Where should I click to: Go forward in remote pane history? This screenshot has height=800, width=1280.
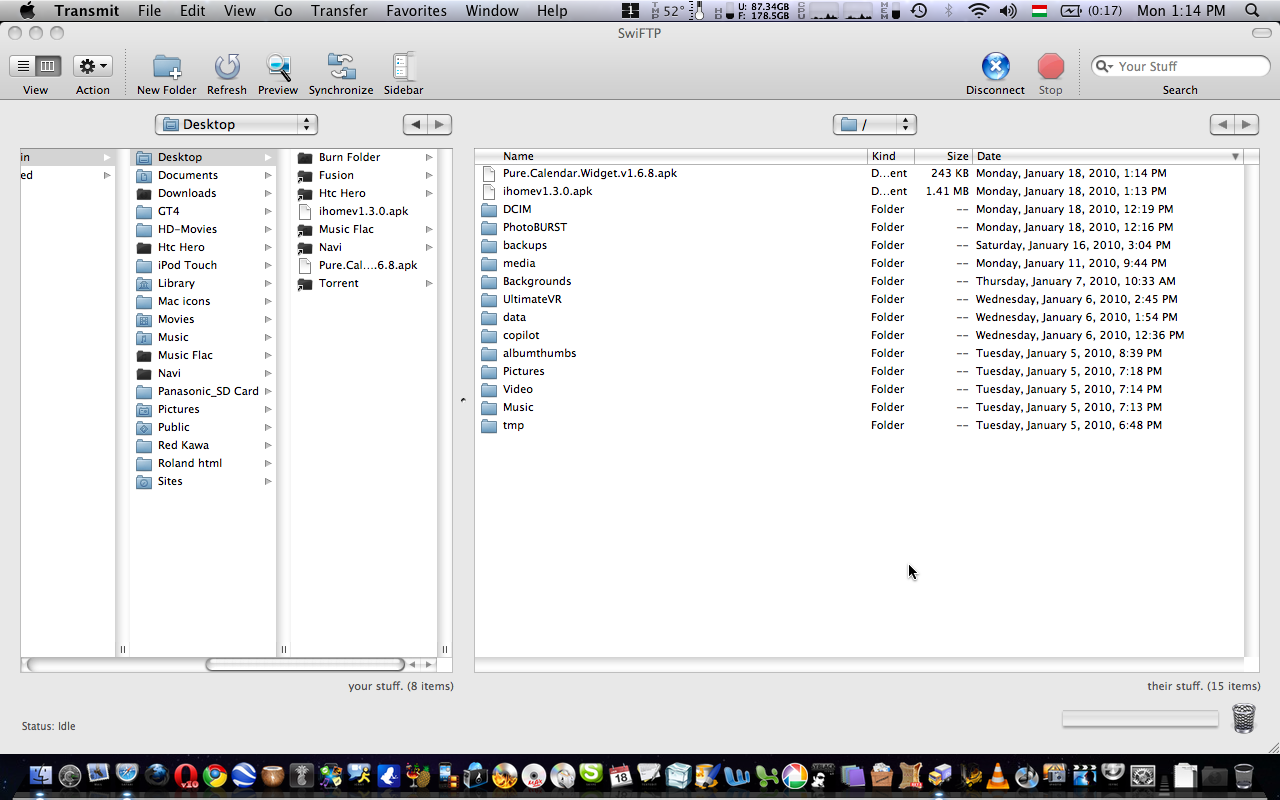click(1247, 124)
